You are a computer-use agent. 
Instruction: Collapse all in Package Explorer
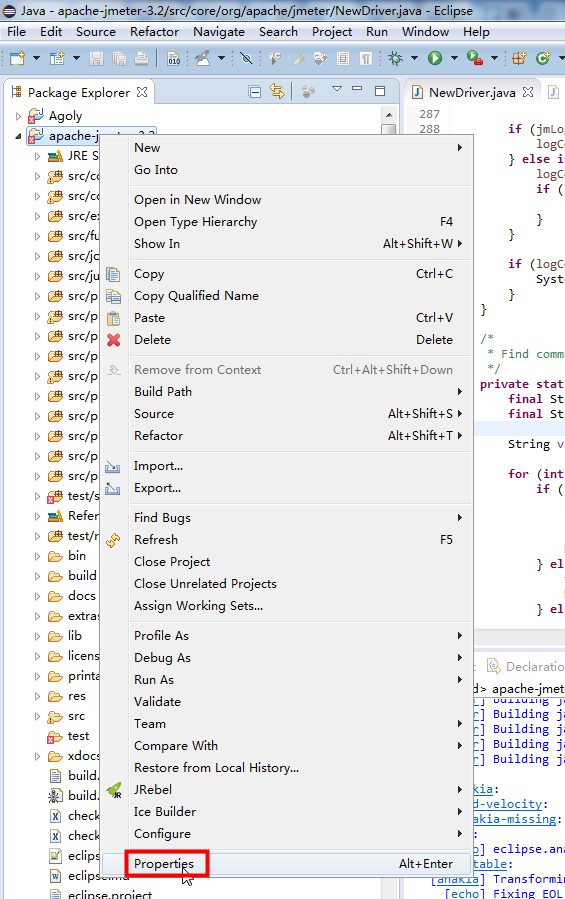[x=255, y=91]
